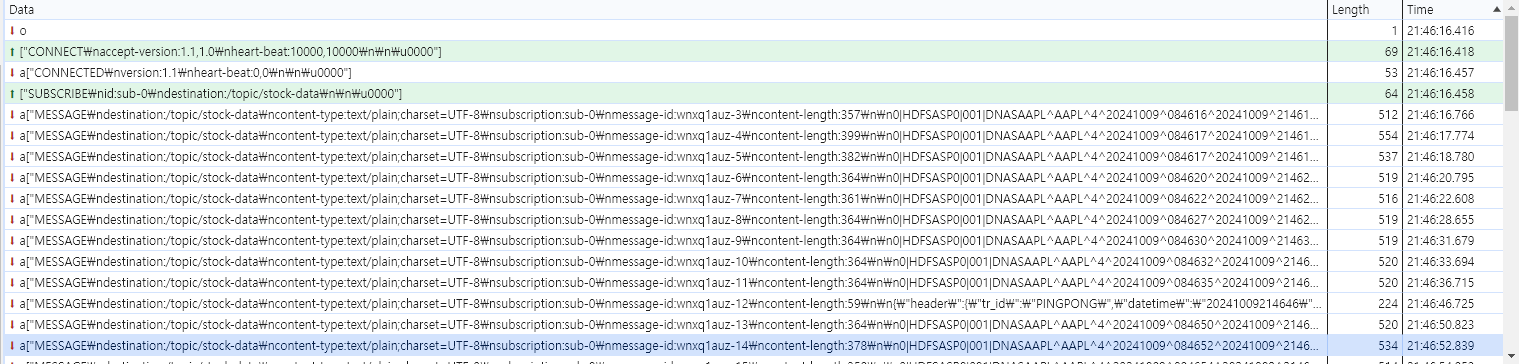Sort frames by the Length column header
Viewport: 1519px width, 364px height.
point(1364,9)
